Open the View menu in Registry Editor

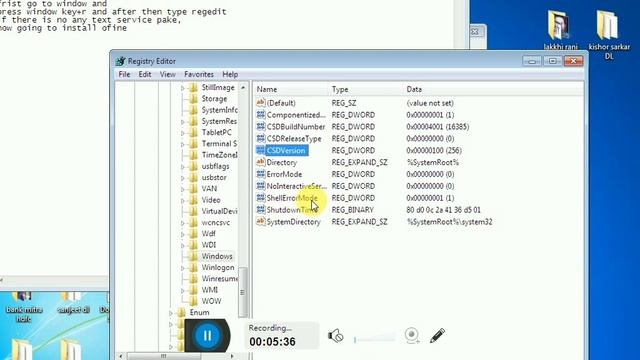coord(167,74)
